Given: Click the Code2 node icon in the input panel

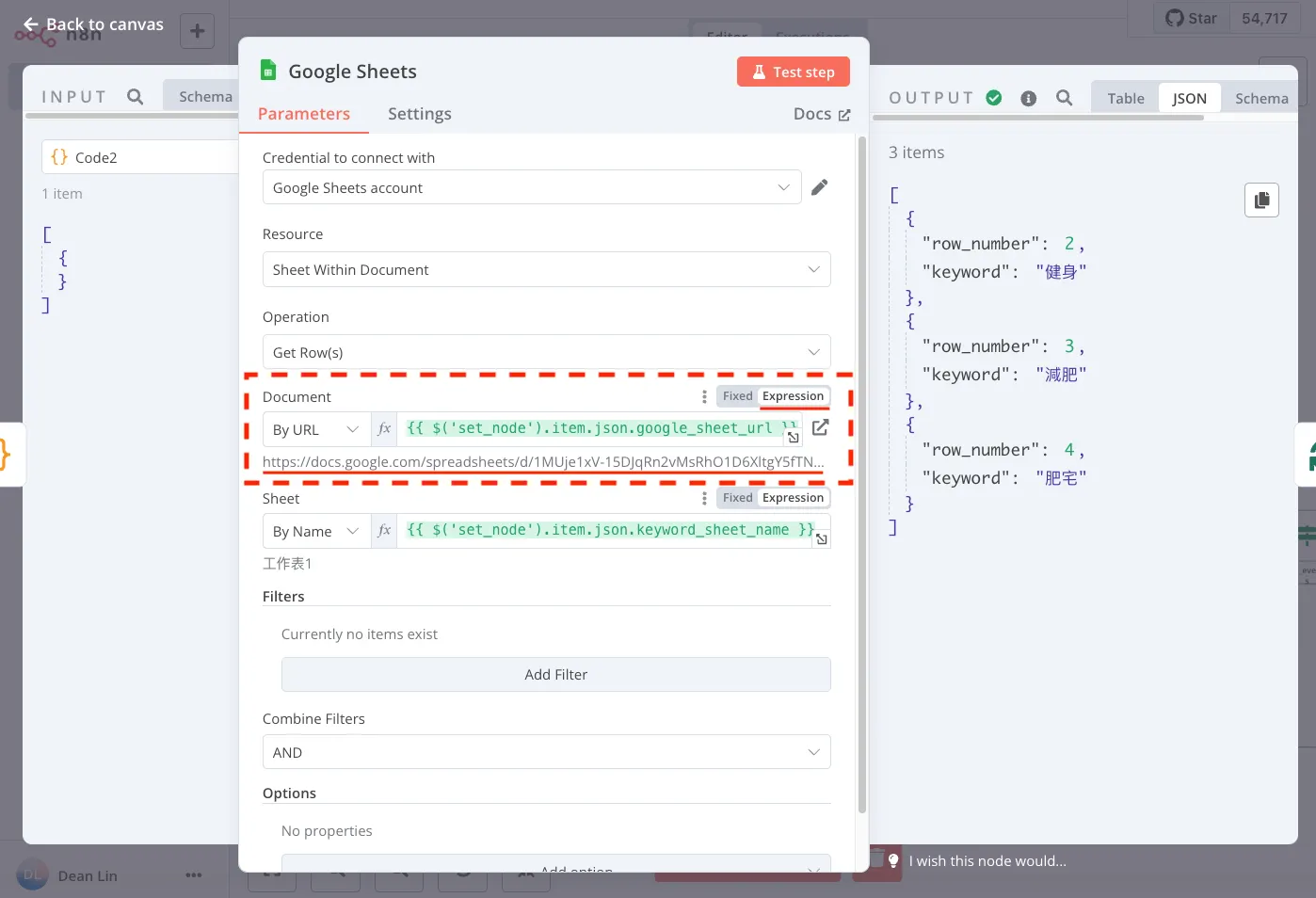Looking at the screenshot, I should click(x=59, y=157).
